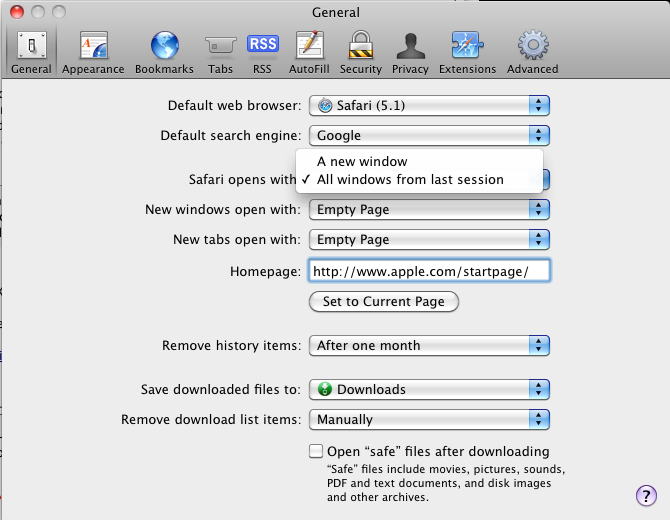Click the "Remove history items:" label
The width and height of the screenshot is (670, 520).
tap(232, 345)
